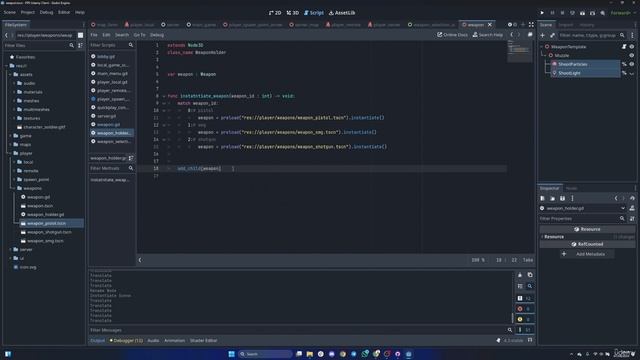
Task: Open the script editor File menu
Action: (x=94, y=35)
